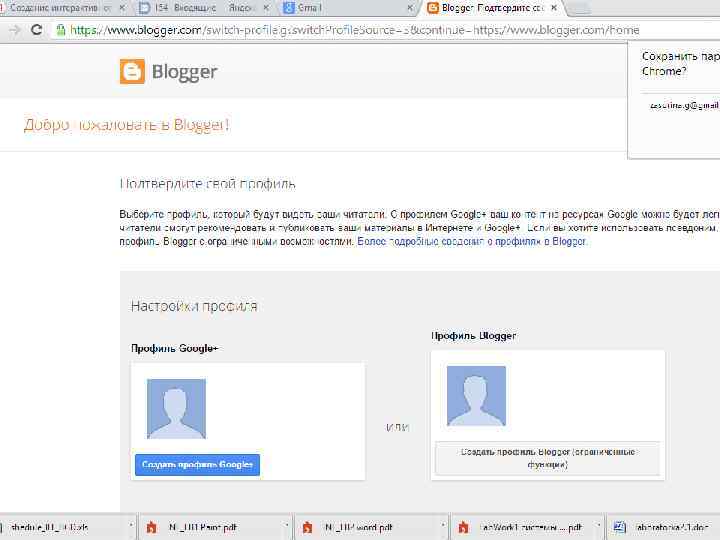Image resolution: width=720 pixels, height=540 pixels.
Task: Switch to the '154 Входящие' Yandex tab
Action: coord(202,7)
